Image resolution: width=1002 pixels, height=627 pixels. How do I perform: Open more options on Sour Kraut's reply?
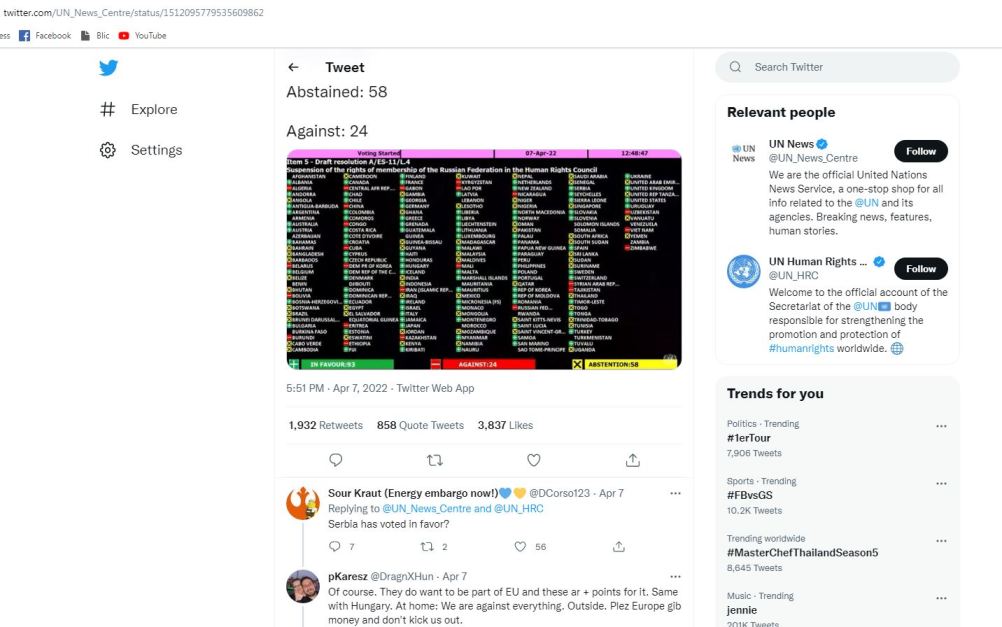[675, 493]
